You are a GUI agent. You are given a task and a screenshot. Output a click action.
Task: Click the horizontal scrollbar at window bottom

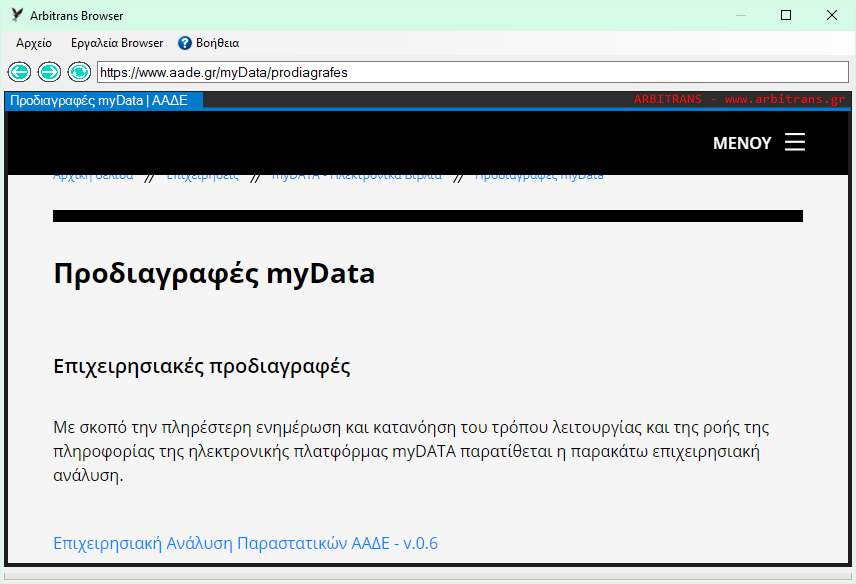427,576
